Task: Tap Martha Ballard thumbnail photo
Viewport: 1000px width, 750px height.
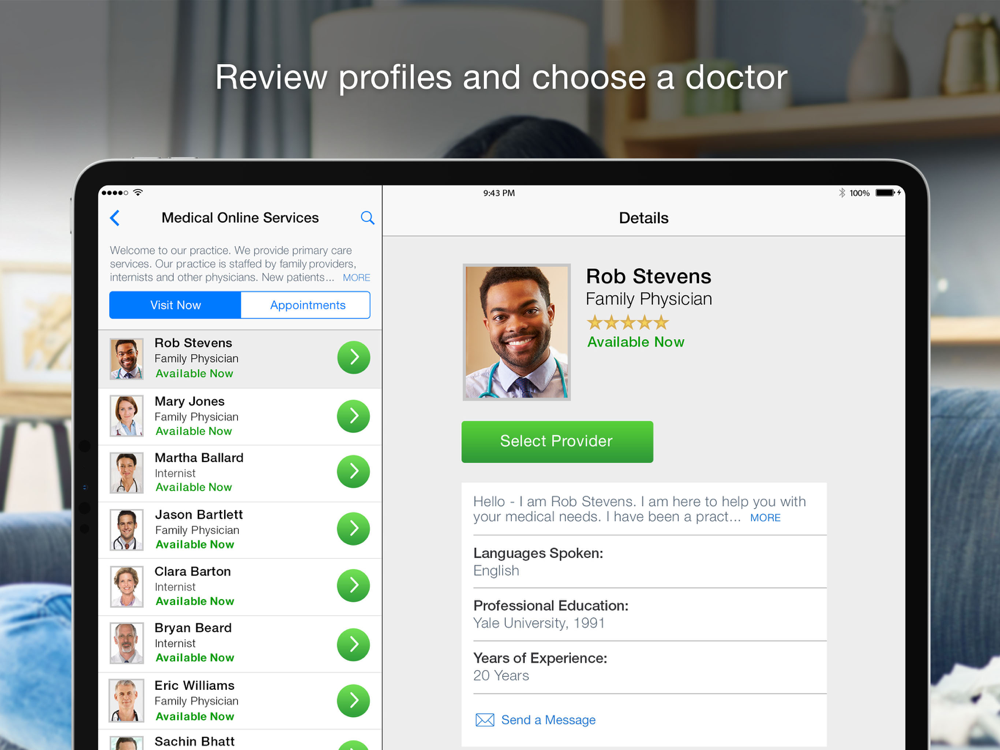Action: [126, 473]
